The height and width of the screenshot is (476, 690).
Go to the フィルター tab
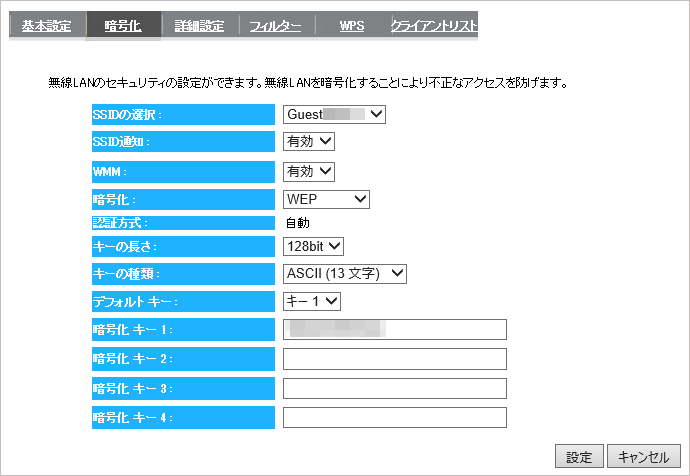pyautogui.click(x=276, y=26)
